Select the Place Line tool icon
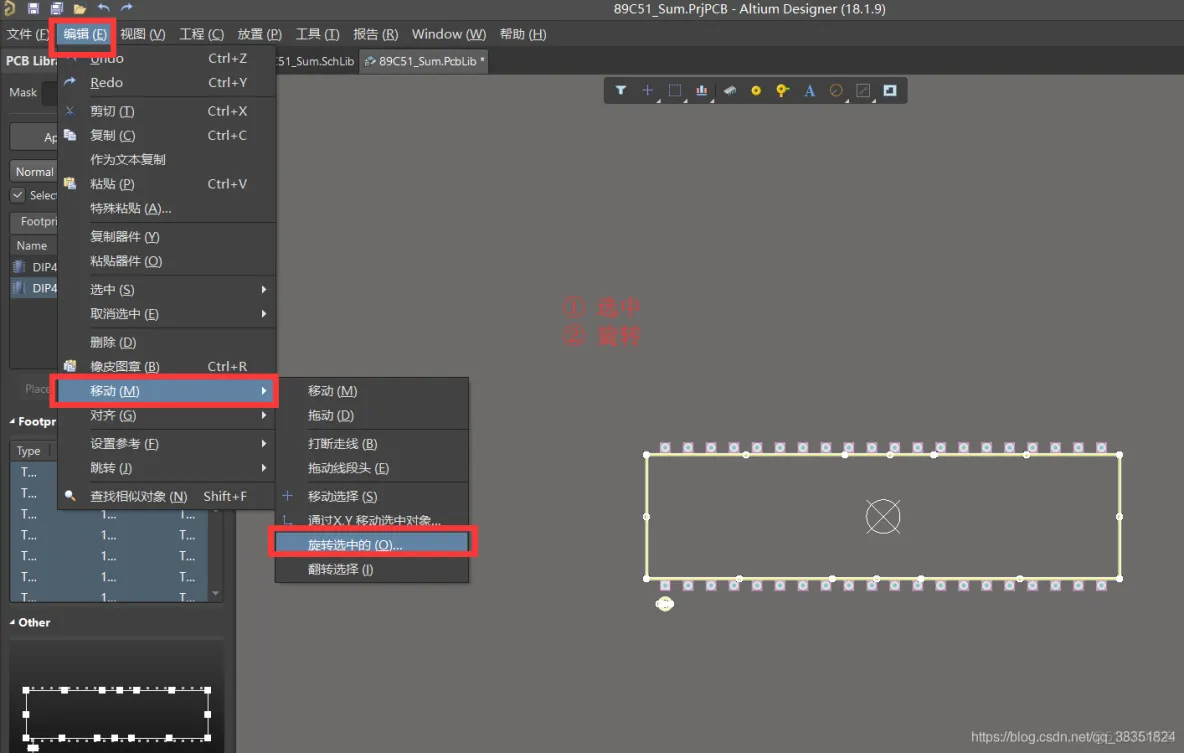 pyautogui.click(x=863, y=91)
